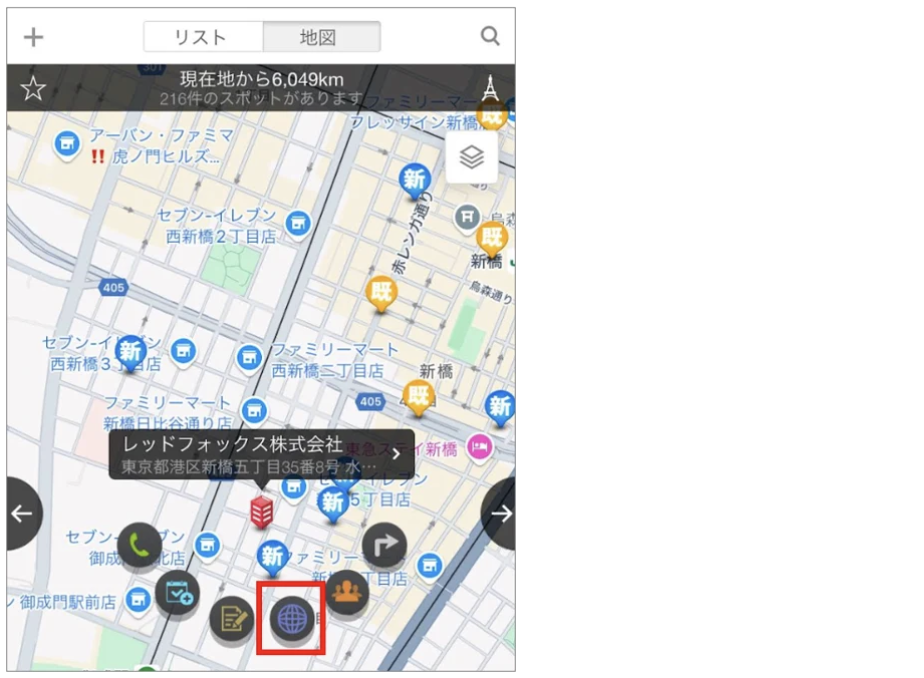Tap the calendar add schedule icon
The height and width of the screenshot is (678, 924).
178,593
